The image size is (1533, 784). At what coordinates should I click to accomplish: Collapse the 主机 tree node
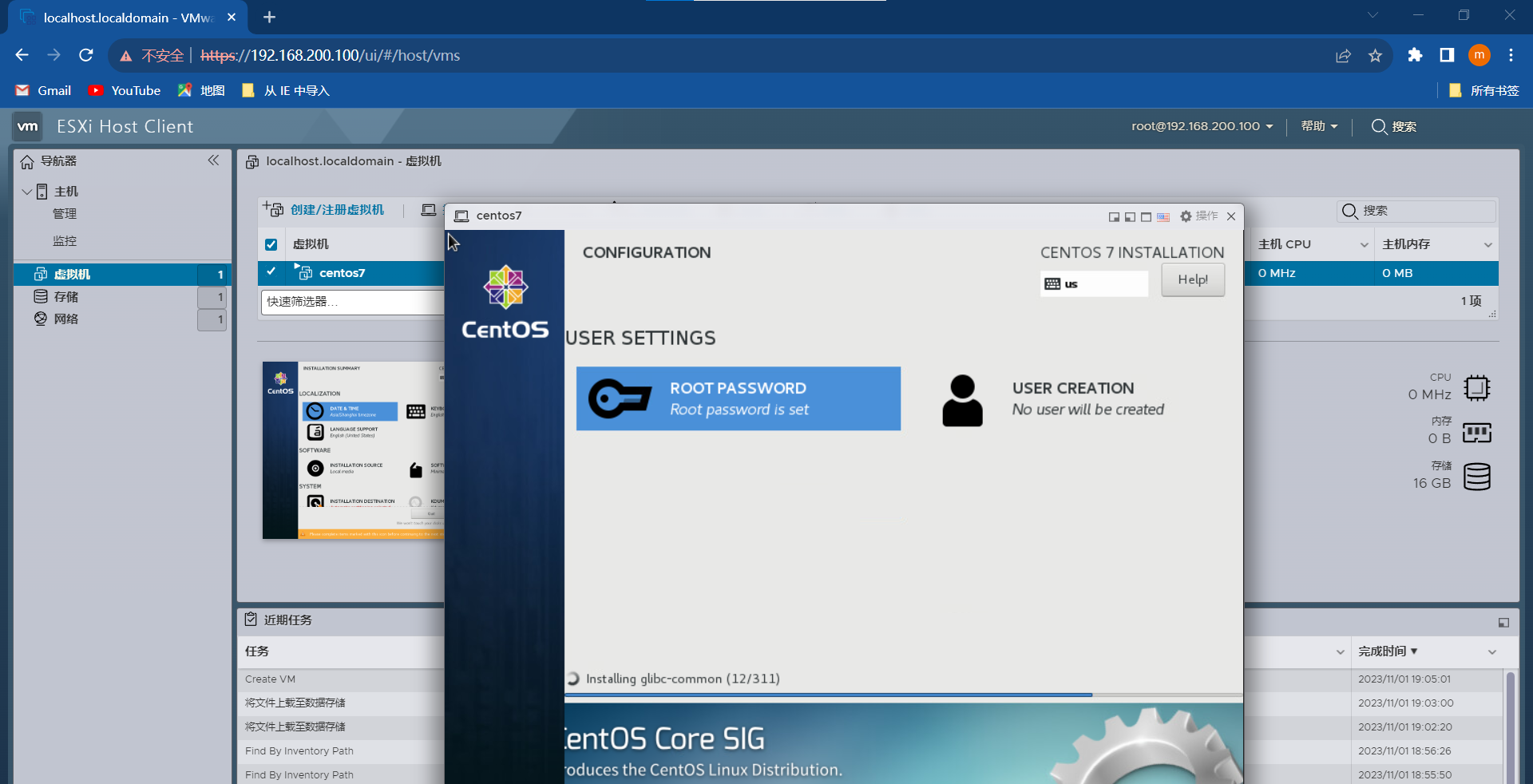[26, 192]
